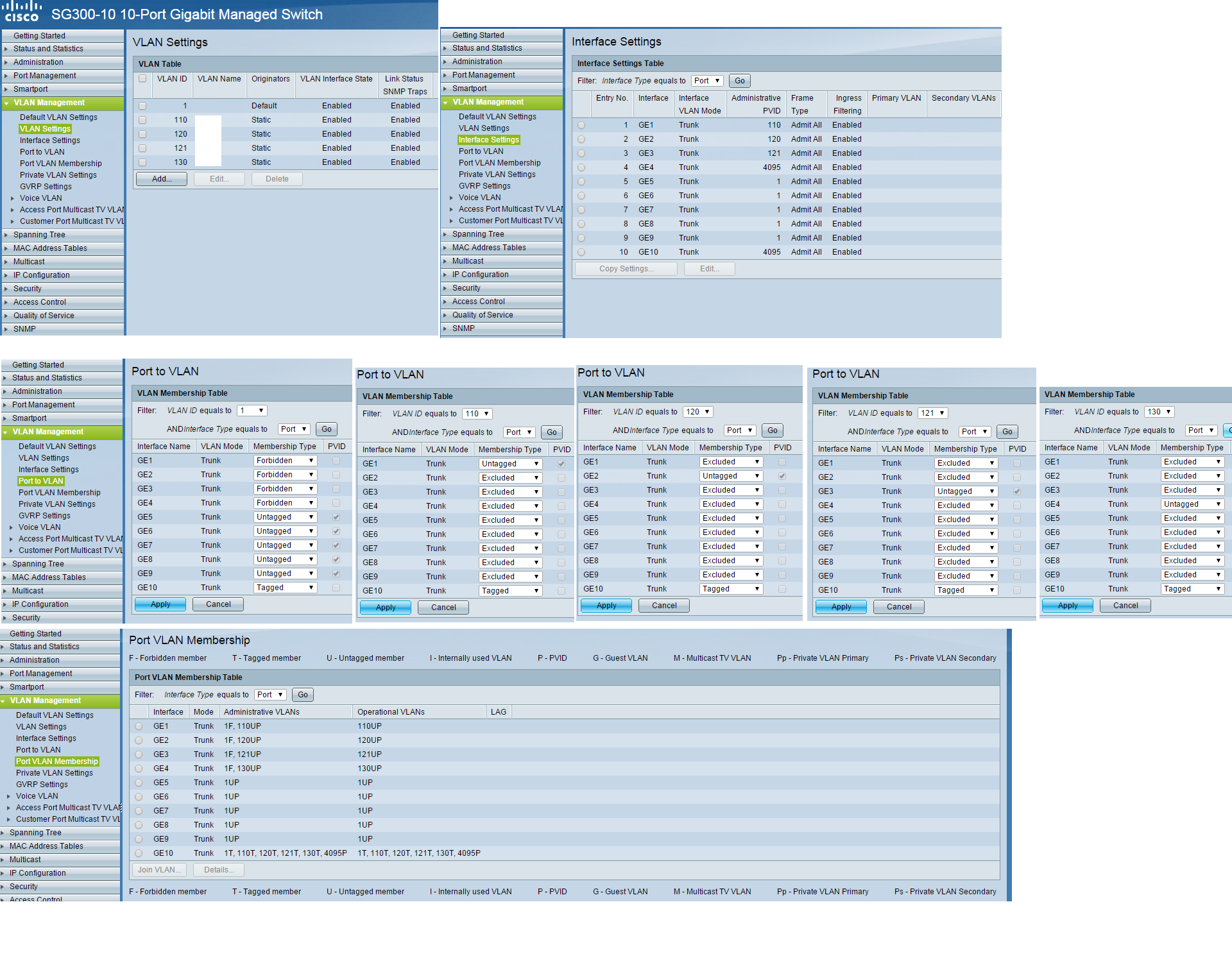This screenshot has width=1232, height=970.
Task: Tick the checkbox for VLAN ID 130 row
Action: pos(142,162)
